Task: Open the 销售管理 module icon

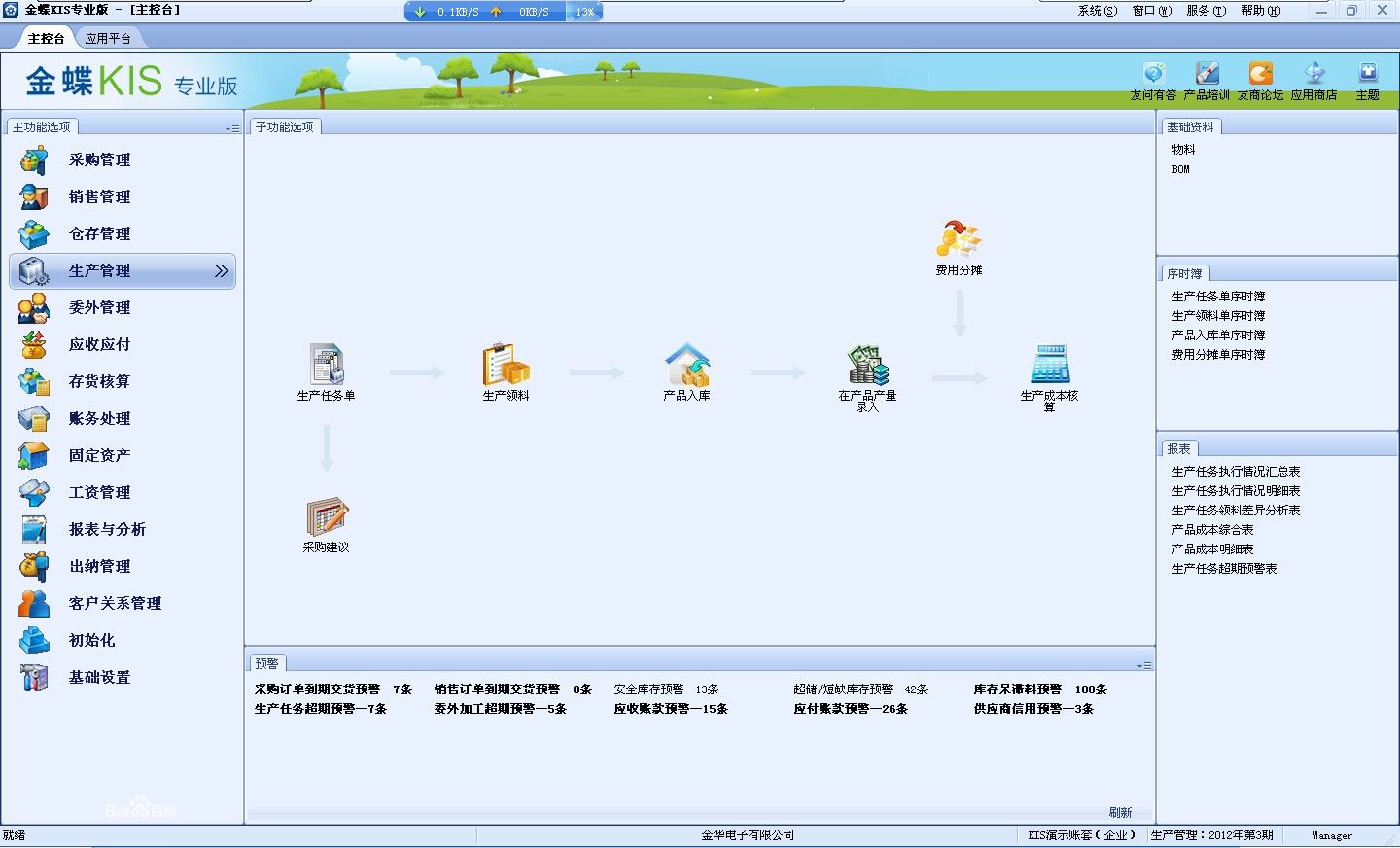Action: pos(34,197)
